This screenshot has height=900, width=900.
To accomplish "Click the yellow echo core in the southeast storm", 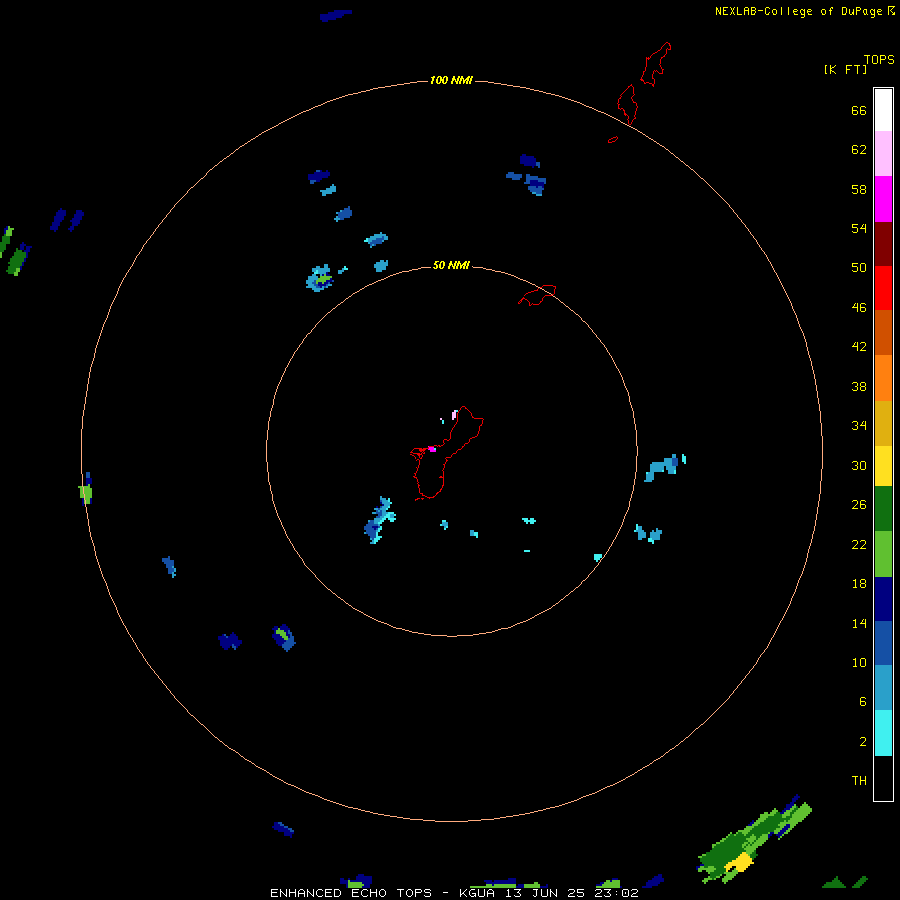I will point(739,862).
